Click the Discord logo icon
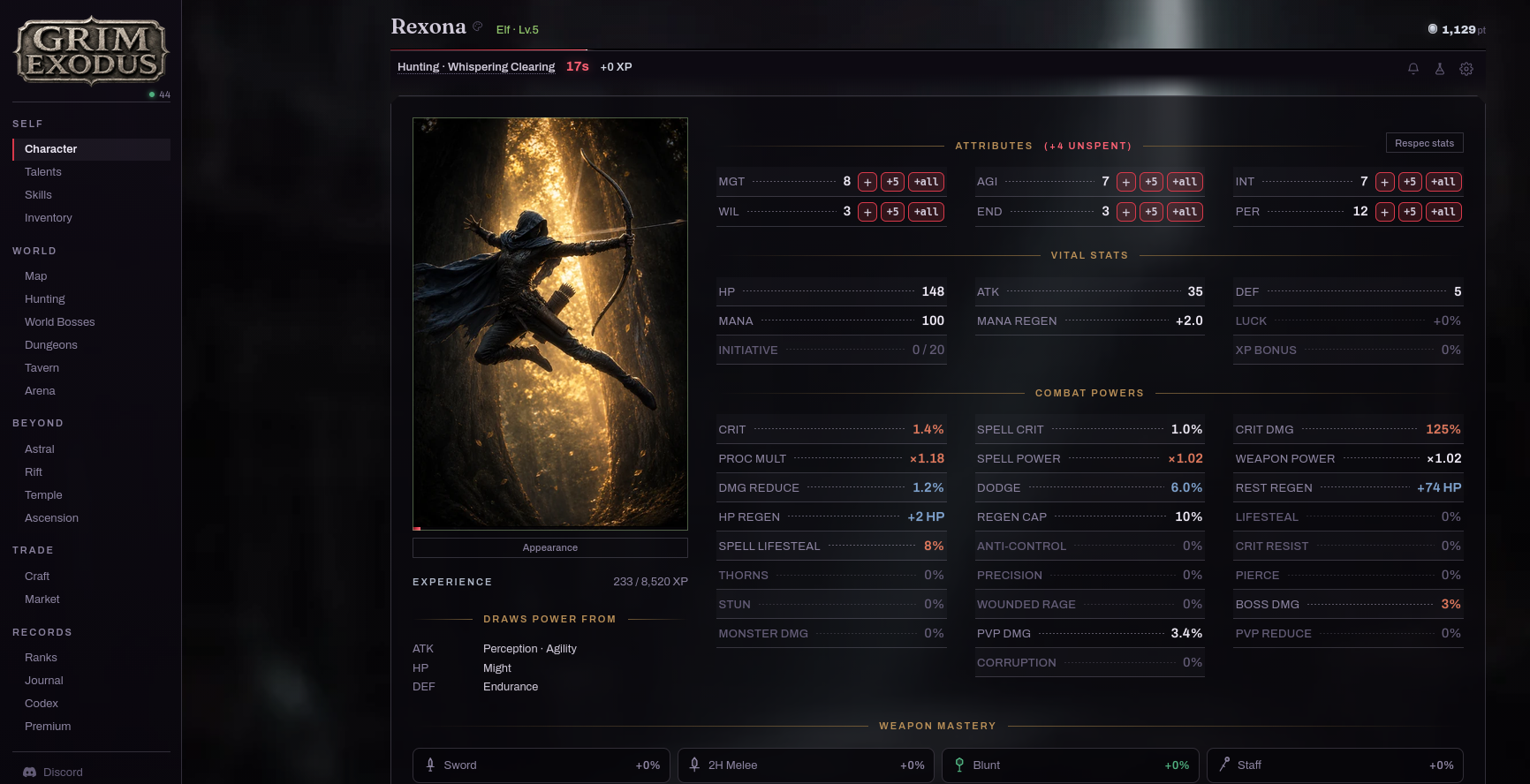This screenshot has width=1530, height=784. tap(29, 772)
